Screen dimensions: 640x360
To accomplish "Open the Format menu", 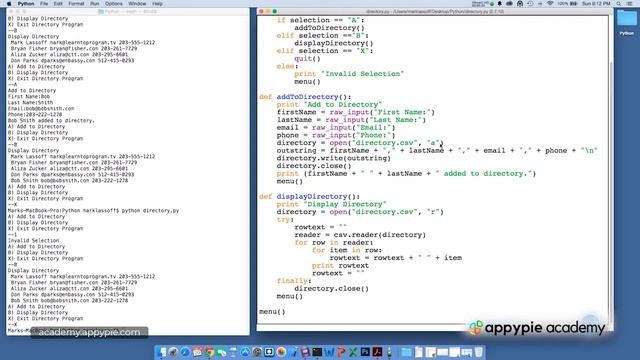I will tap(76, 4).
